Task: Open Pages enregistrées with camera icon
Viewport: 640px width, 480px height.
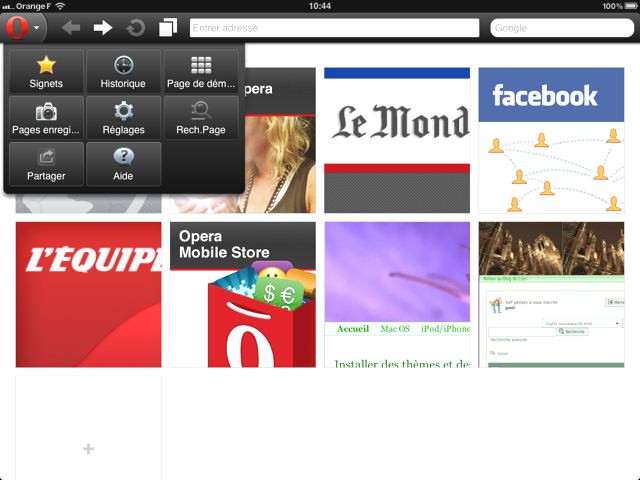Action: click(46, 118)
